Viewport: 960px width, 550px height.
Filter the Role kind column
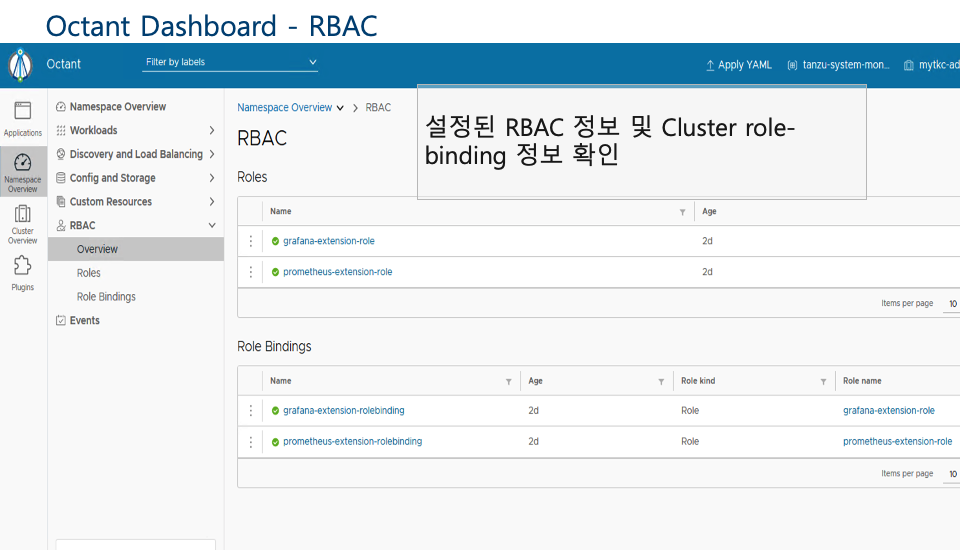[823, 382]
